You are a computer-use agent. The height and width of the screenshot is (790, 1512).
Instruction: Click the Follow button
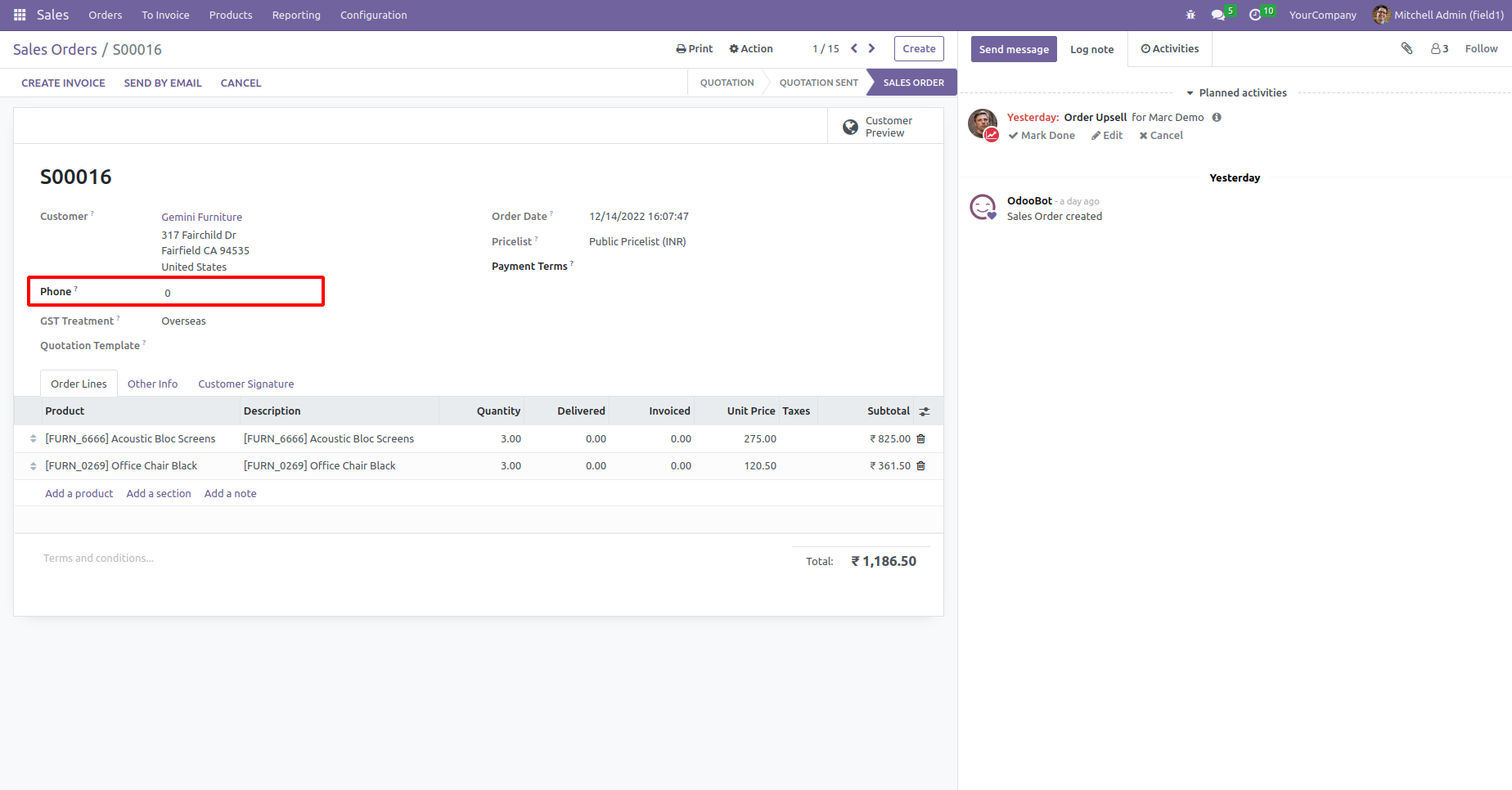(x=1481, y=48)
